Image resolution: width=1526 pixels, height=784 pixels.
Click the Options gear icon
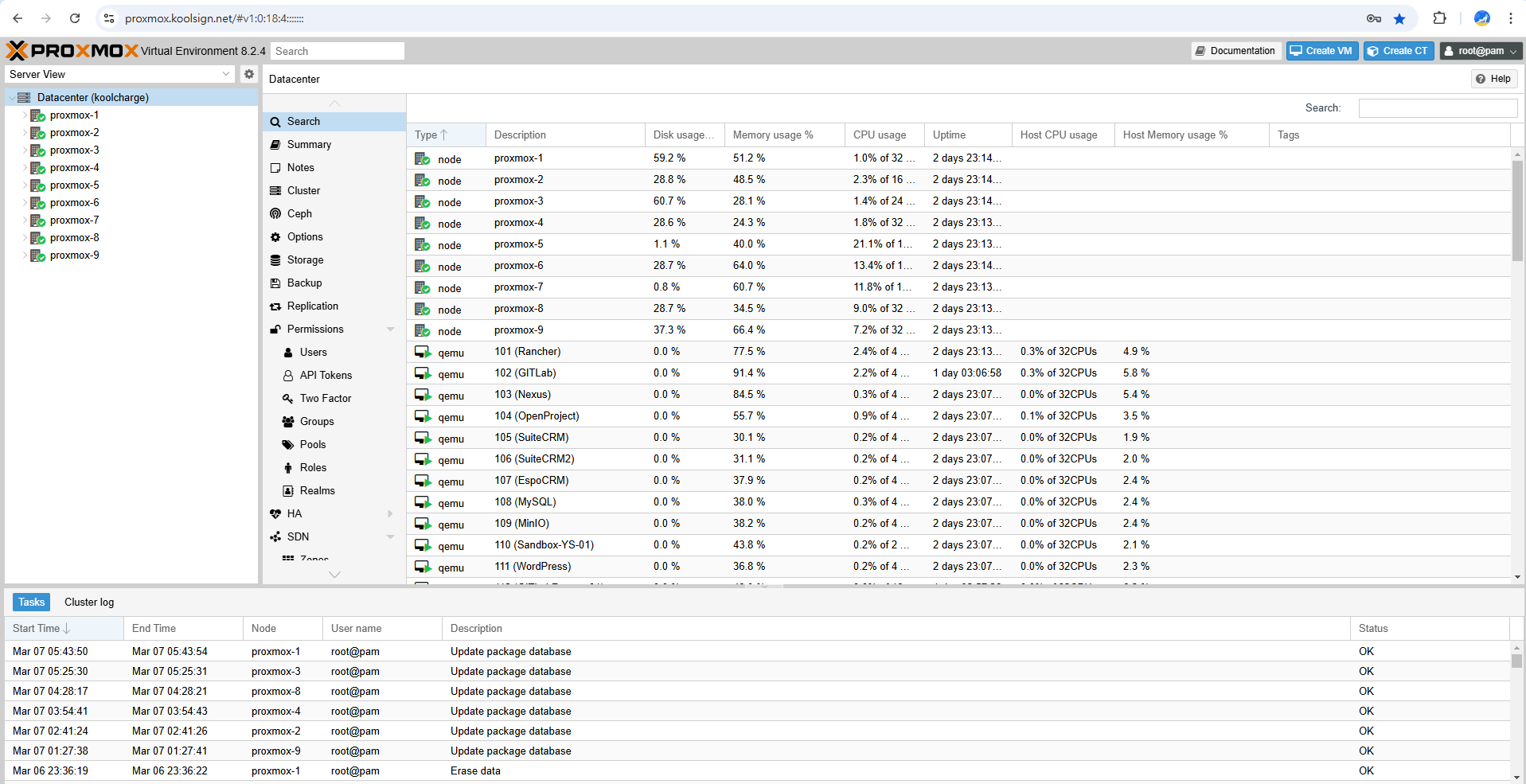pos(275,237)
